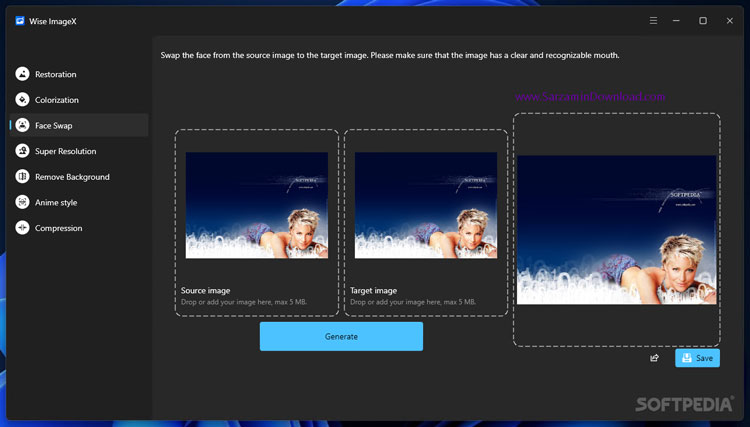Open the Compression label
750x427 pixels.
click(x=58, y=228)
